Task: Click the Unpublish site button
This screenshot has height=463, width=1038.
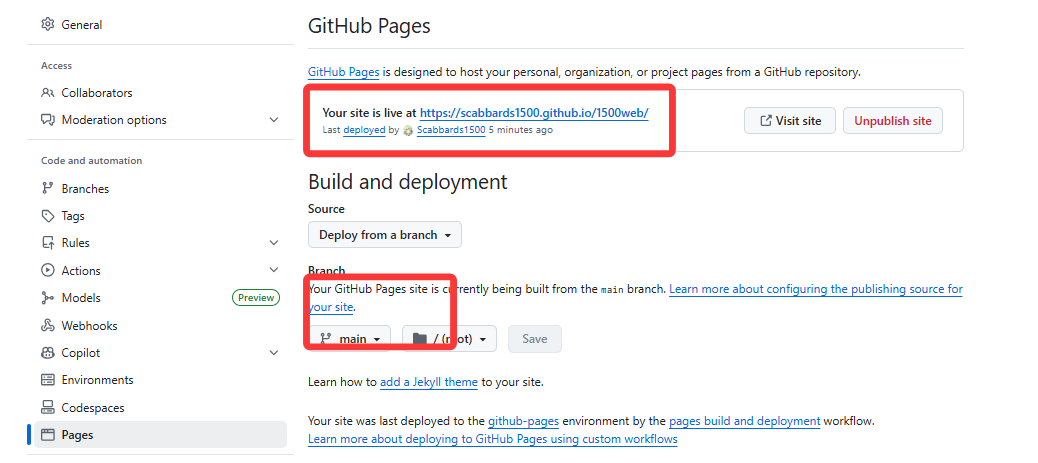Action: [x=892, y=121]
